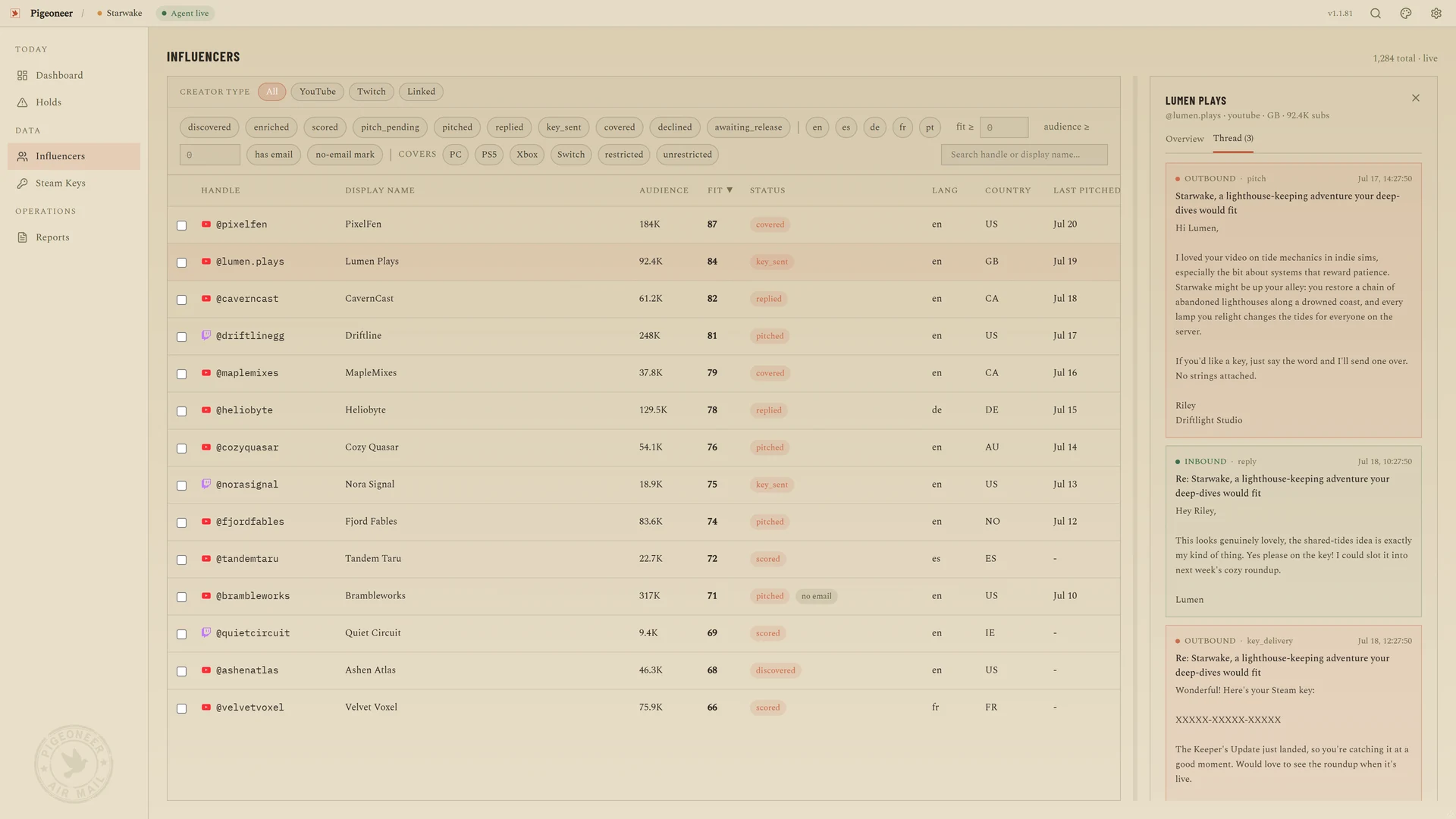Switch to the Overview tab

pos(1185,139)
